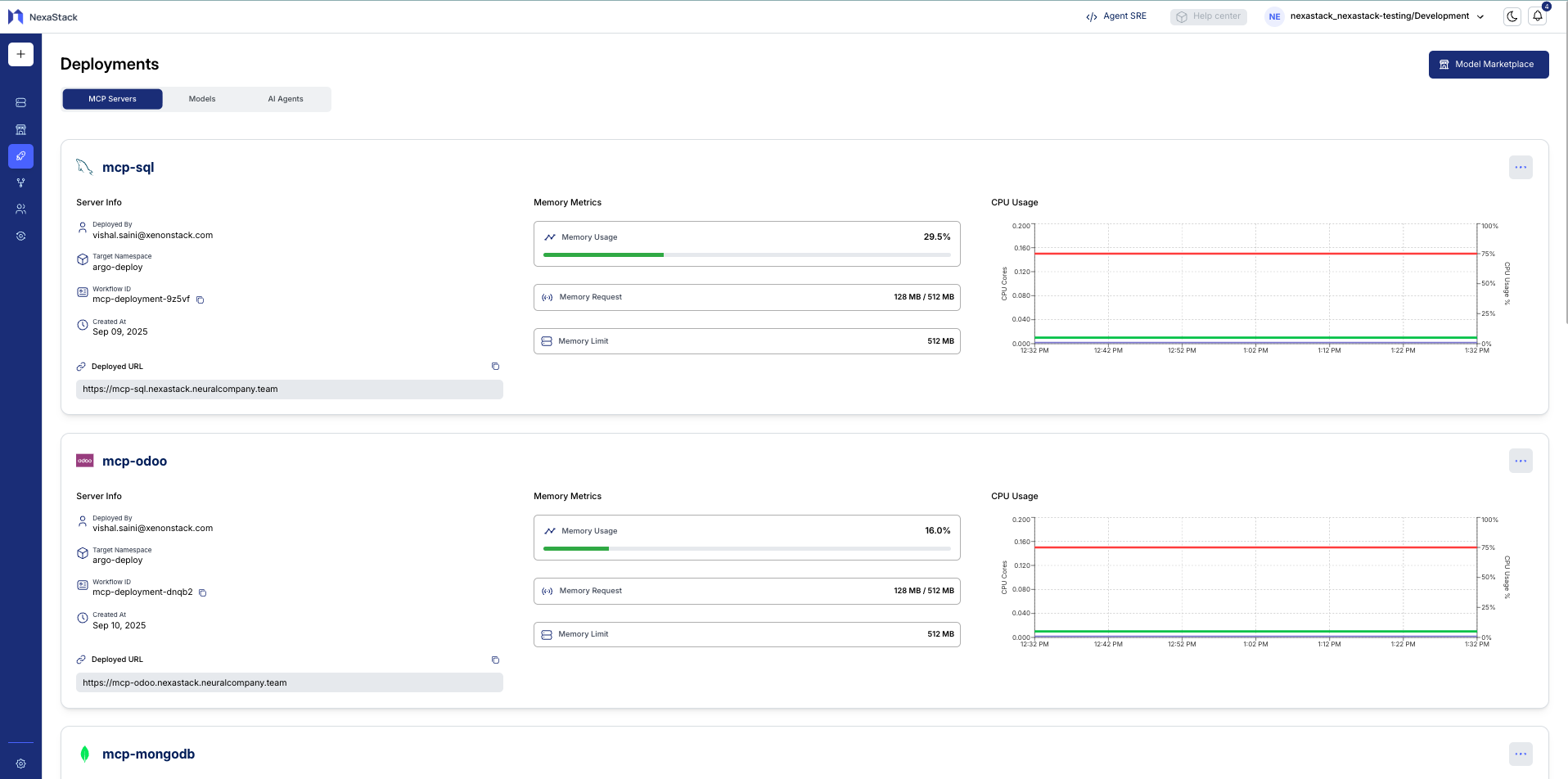Open the marketplace store sidebar icon
Screen dimensions: 1568x779
pyautogui.click(x=20, y=129)
